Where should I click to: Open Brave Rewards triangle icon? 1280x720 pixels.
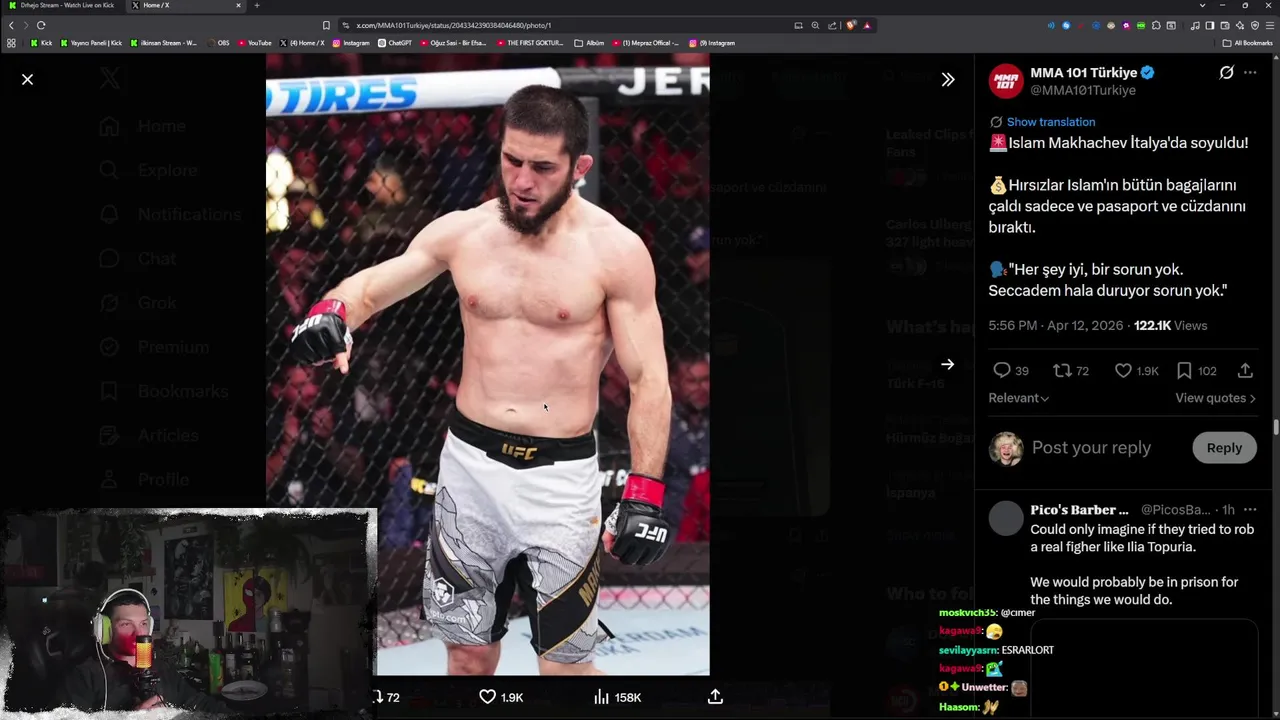[867, 25]
